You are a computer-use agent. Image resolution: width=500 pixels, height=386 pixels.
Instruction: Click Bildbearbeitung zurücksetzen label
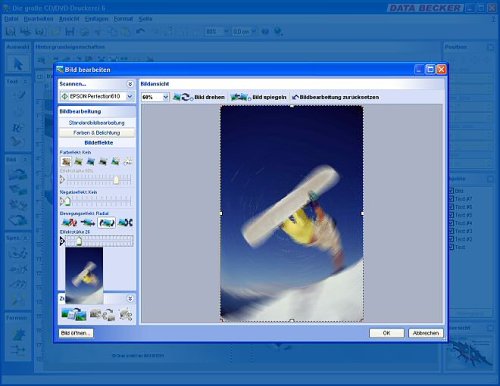pos(339,97)
